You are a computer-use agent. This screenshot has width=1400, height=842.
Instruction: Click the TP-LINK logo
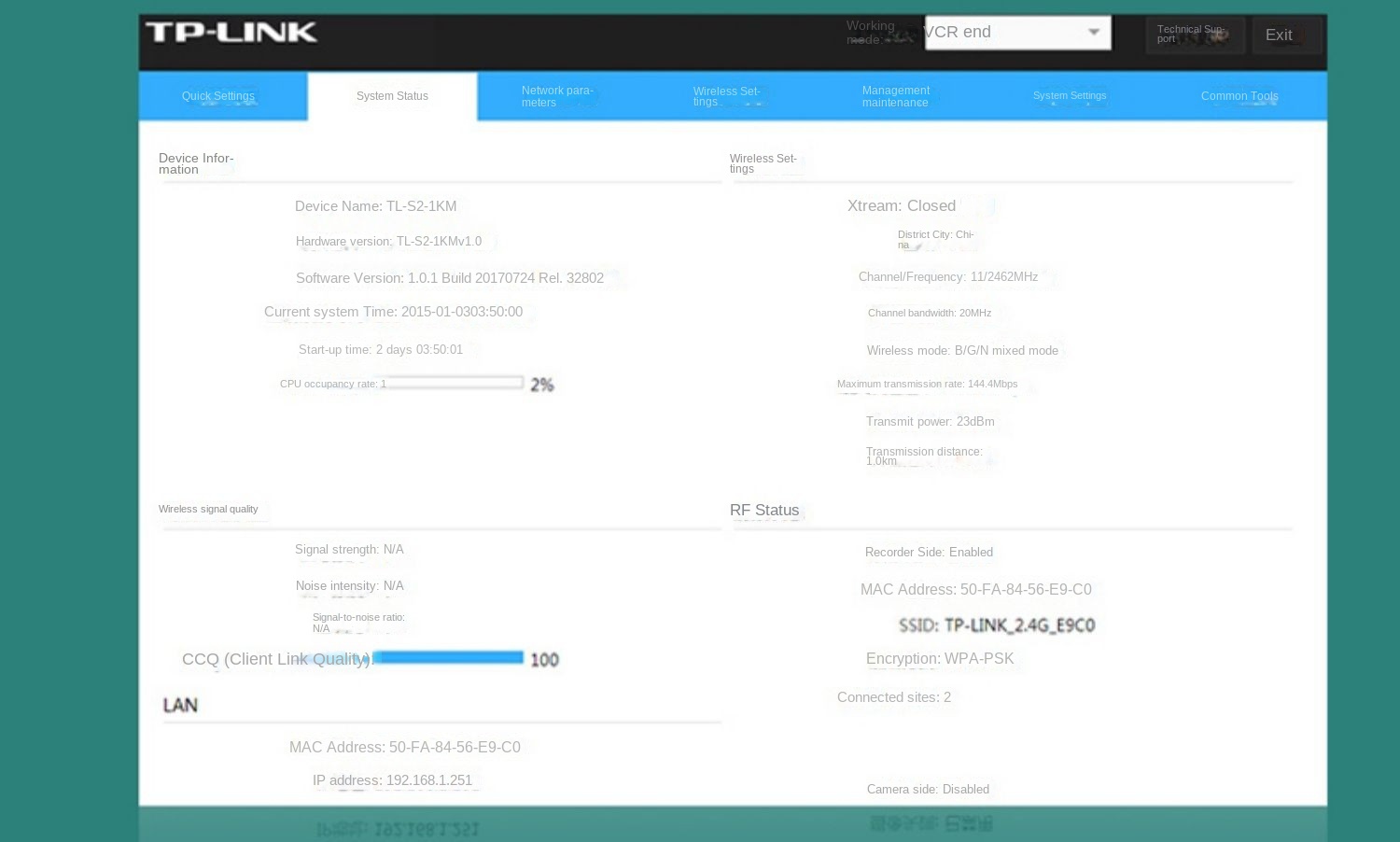tap(231, 33)
